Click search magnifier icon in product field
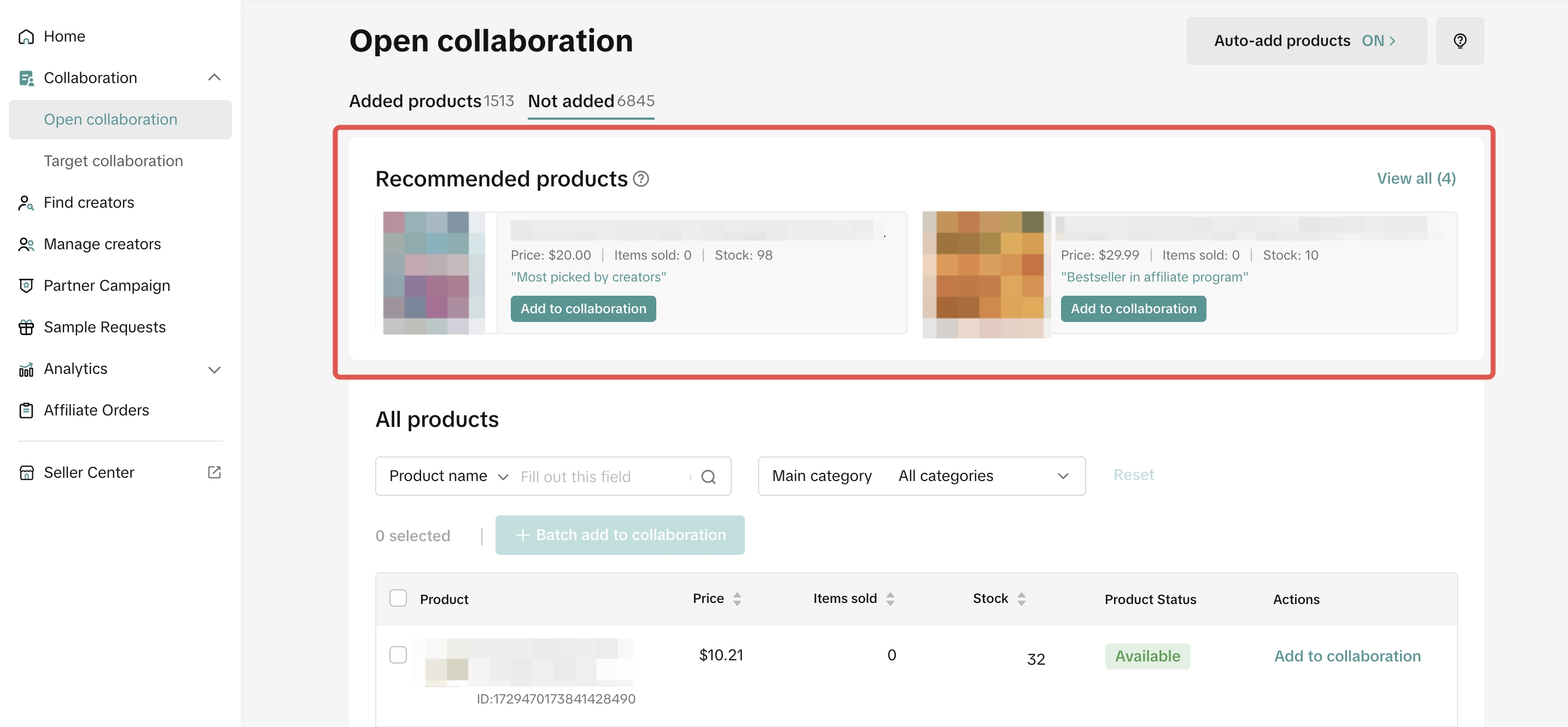 point(708,476)
